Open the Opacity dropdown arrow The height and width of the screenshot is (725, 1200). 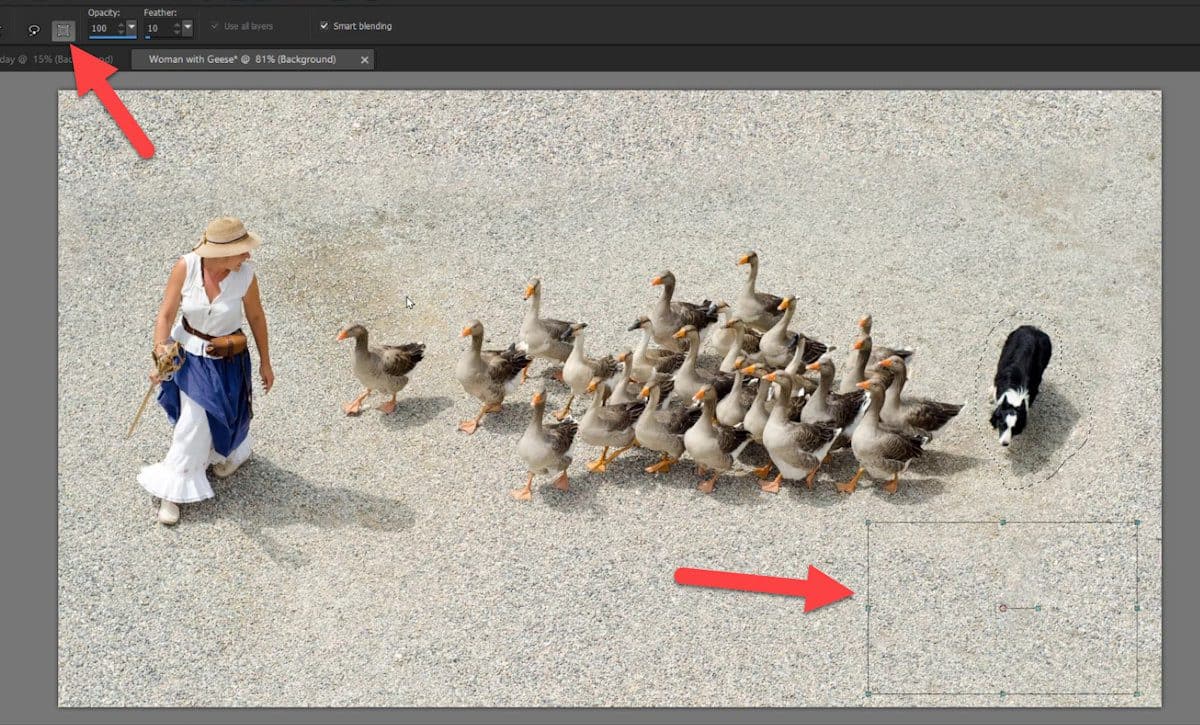pos(131,28)
